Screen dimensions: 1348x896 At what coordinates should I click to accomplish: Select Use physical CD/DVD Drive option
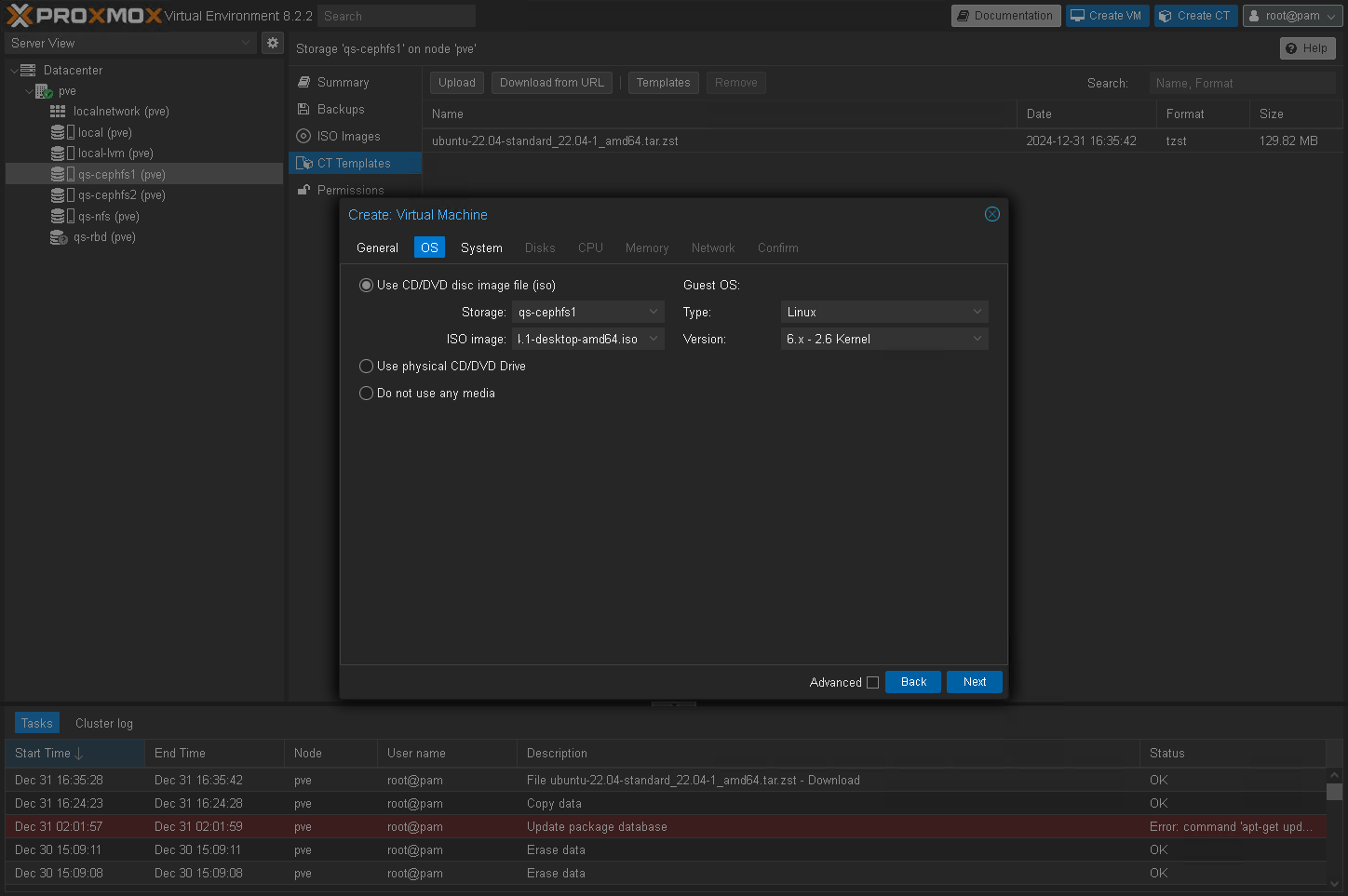click(x=367, y=367)
